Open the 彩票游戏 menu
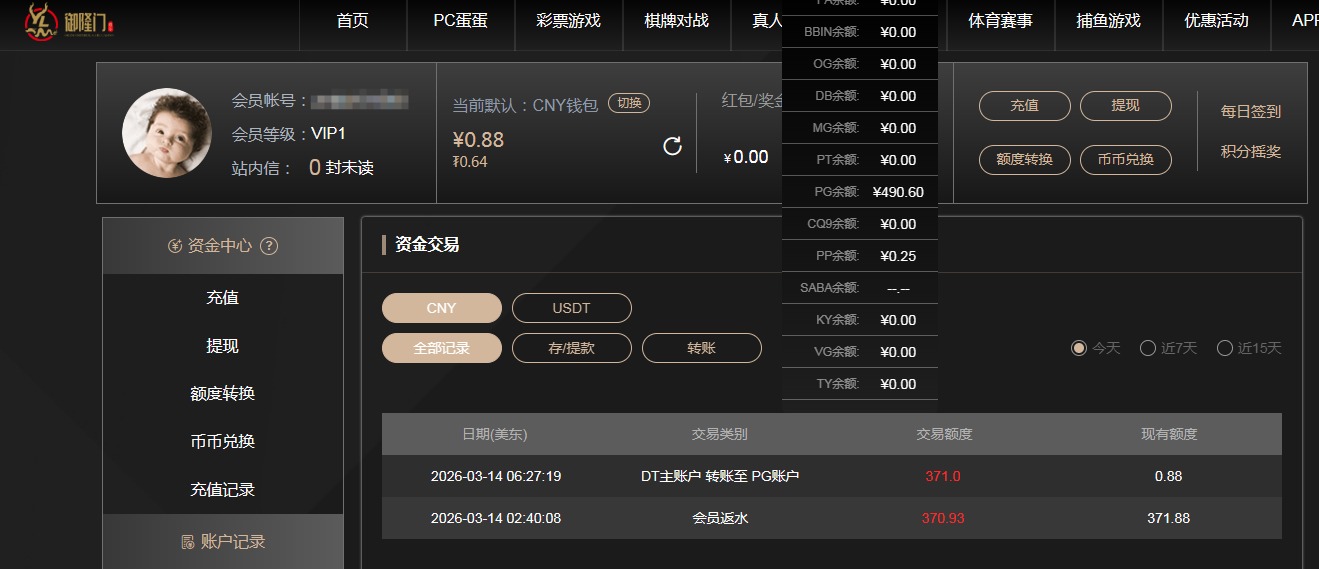 coord(569,21)
